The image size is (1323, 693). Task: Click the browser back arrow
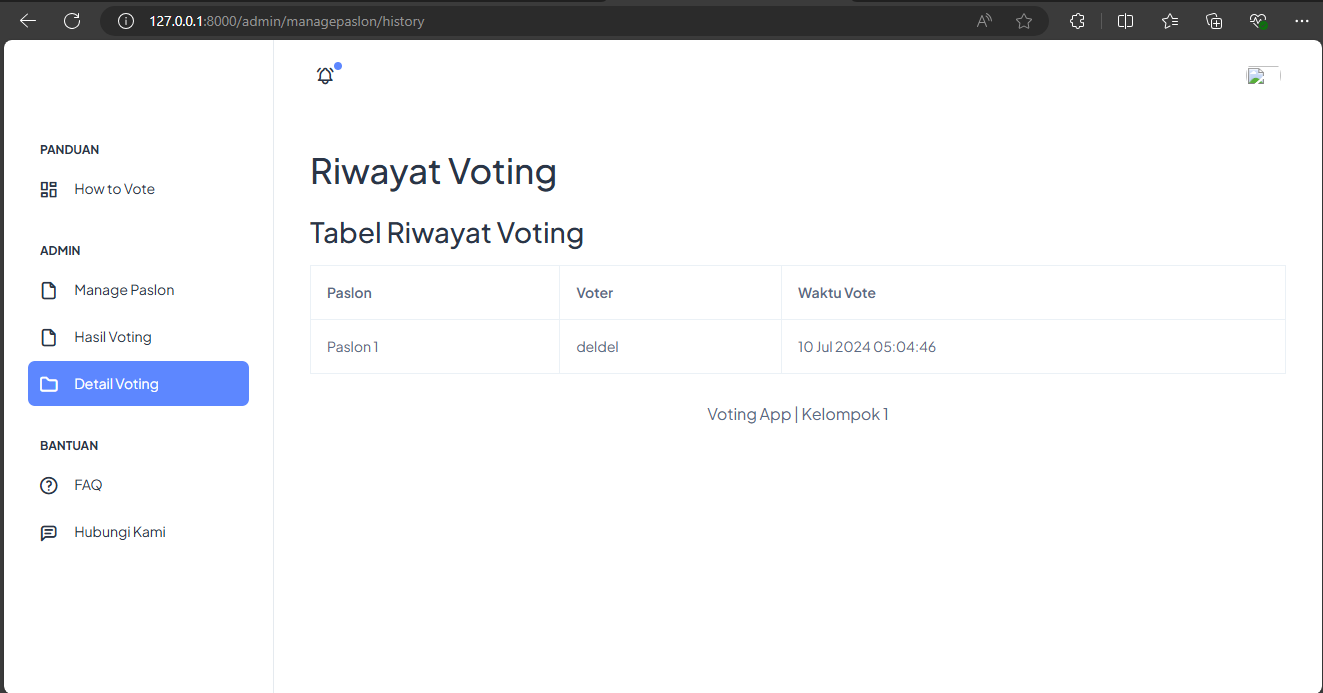tap(28, 21)
